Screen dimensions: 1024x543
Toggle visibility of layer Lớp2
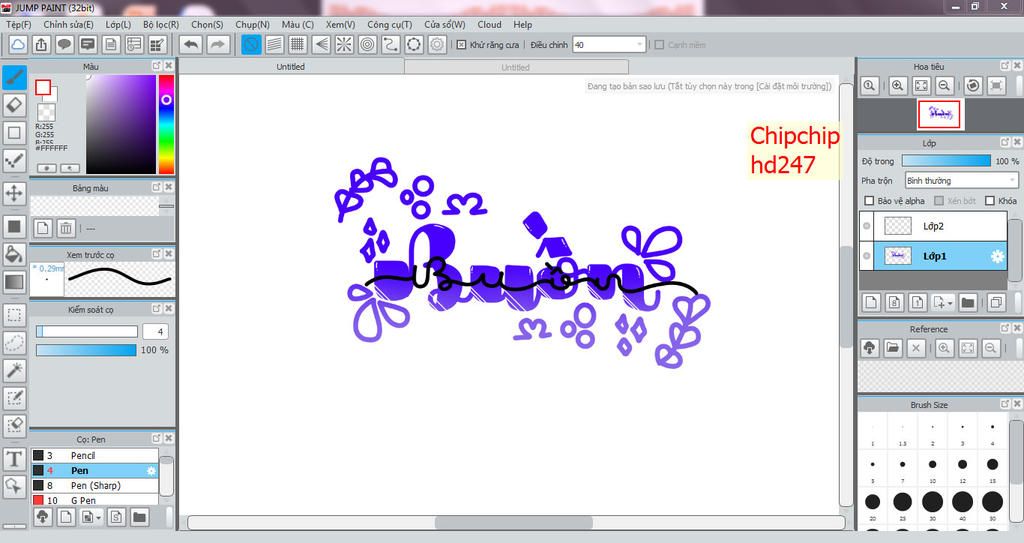coord(867,226)
